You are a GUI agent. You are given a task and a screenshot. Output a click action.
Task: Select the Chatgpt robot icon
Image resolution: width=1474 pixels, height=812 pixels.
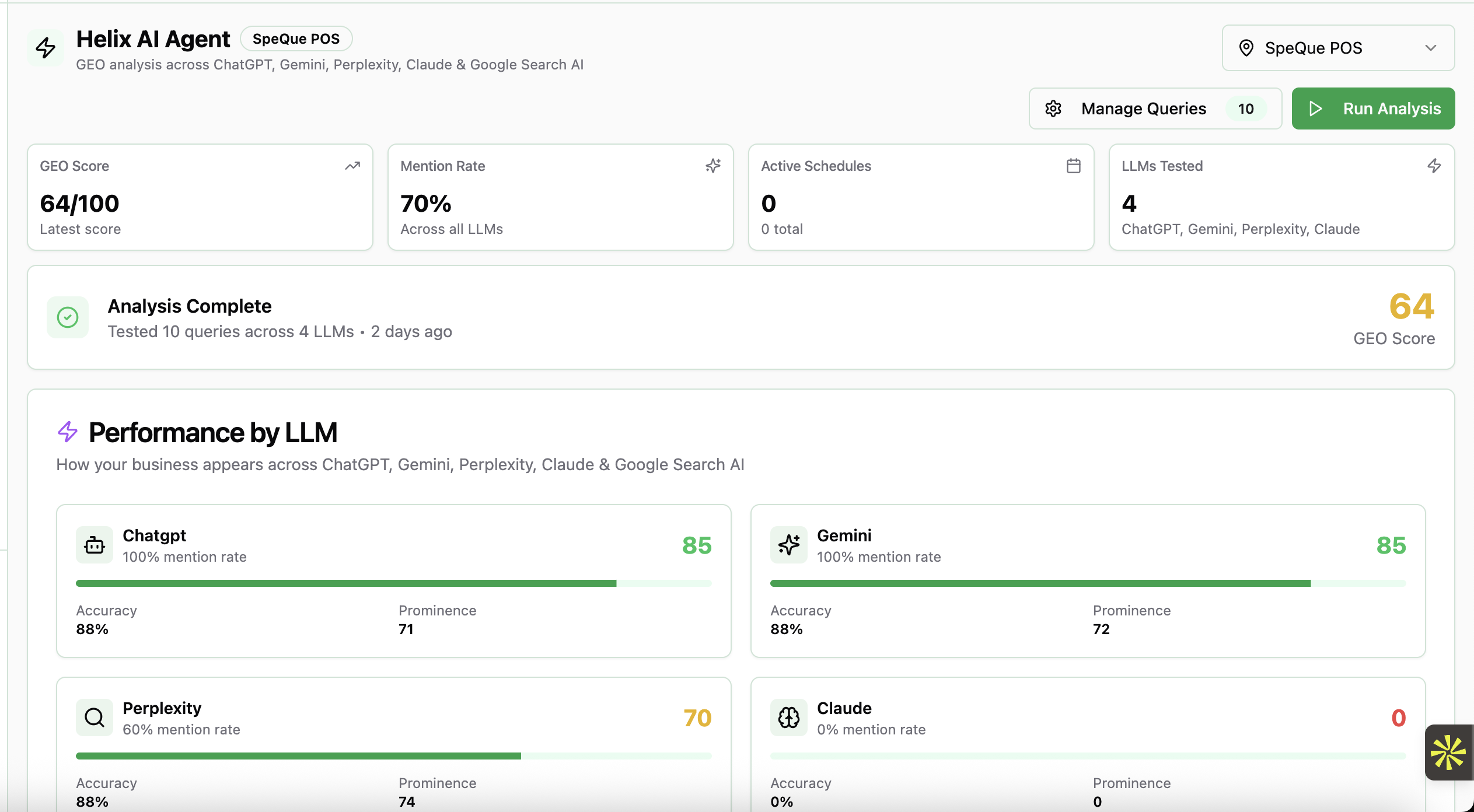coord(94,544)
